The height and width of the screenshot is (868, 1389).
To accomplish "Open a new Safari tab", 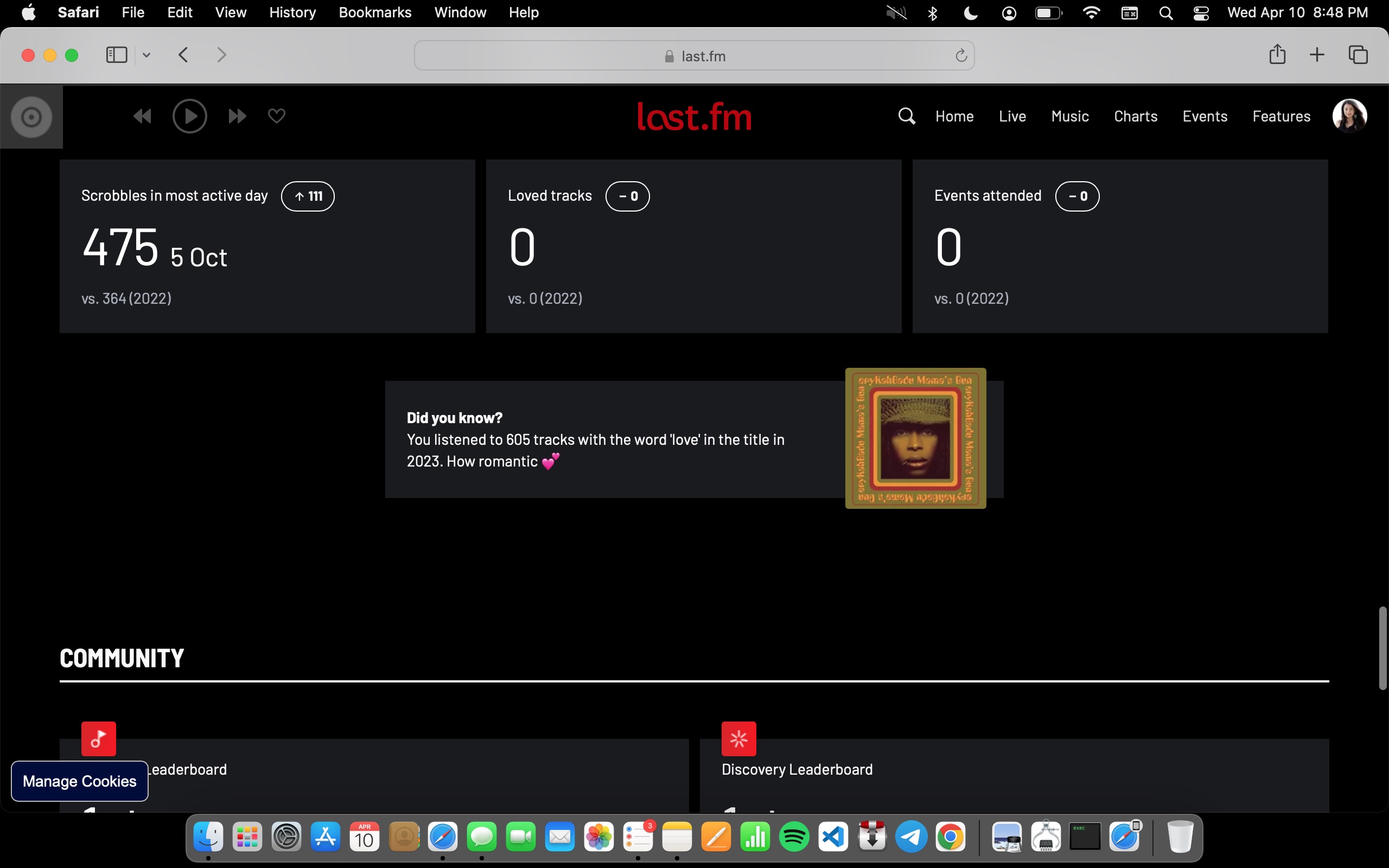I will [1317, 55].
